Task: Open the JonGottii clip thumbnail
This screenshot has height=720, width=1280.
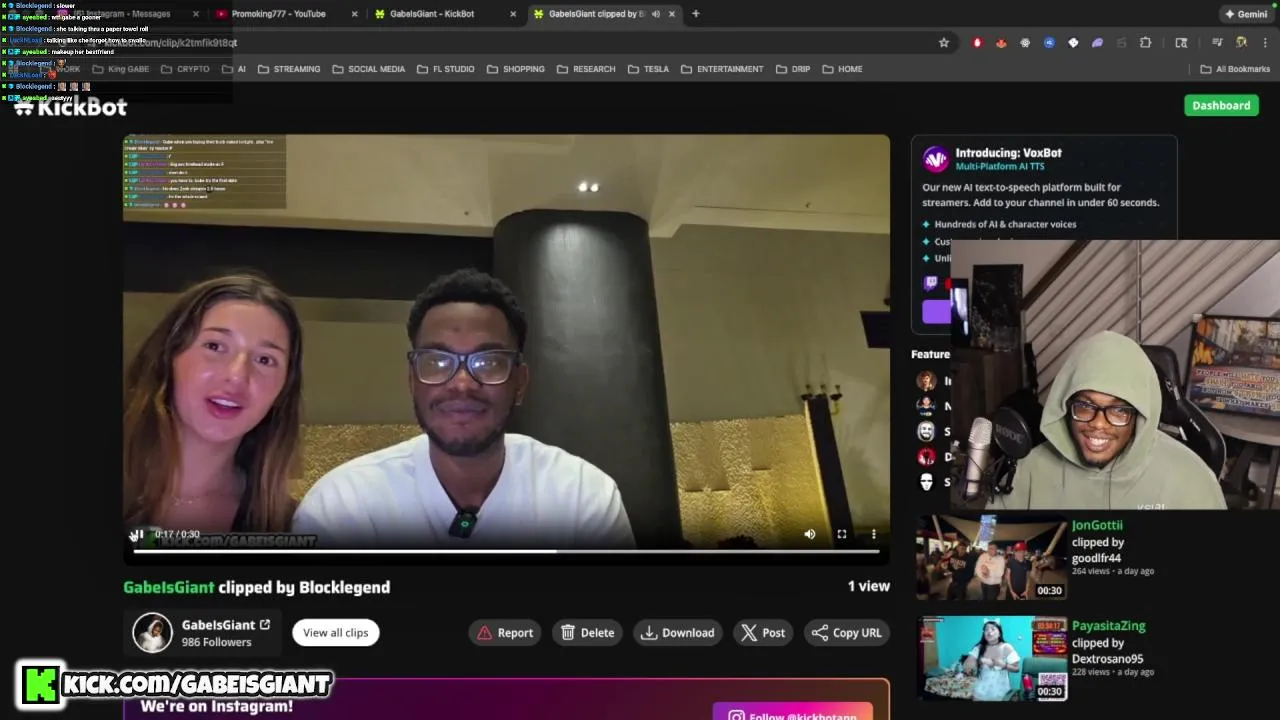Action: point(992,557)
